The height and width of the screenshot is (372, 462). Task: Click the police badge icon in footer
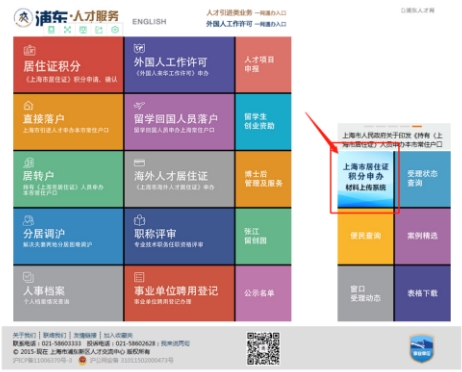click(82, 360)
